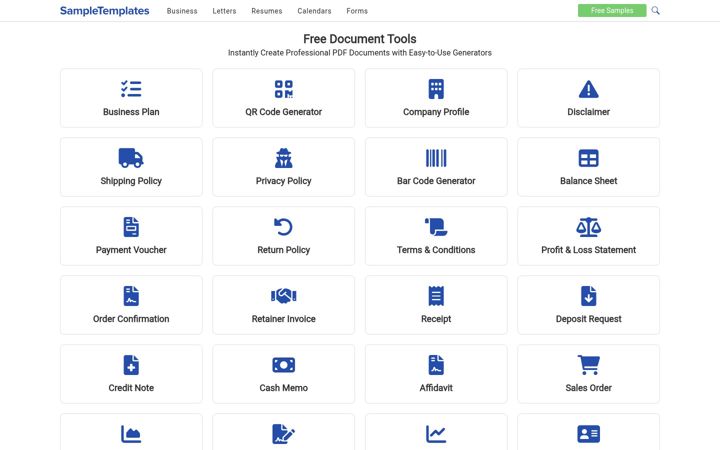
Task: Click the Shipping Policy label
Action: [131, 181]
